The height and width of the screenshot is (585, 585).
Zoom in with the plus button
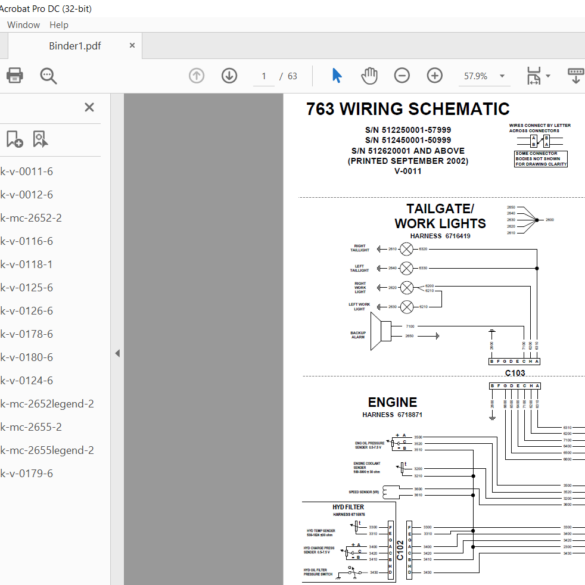435,76
